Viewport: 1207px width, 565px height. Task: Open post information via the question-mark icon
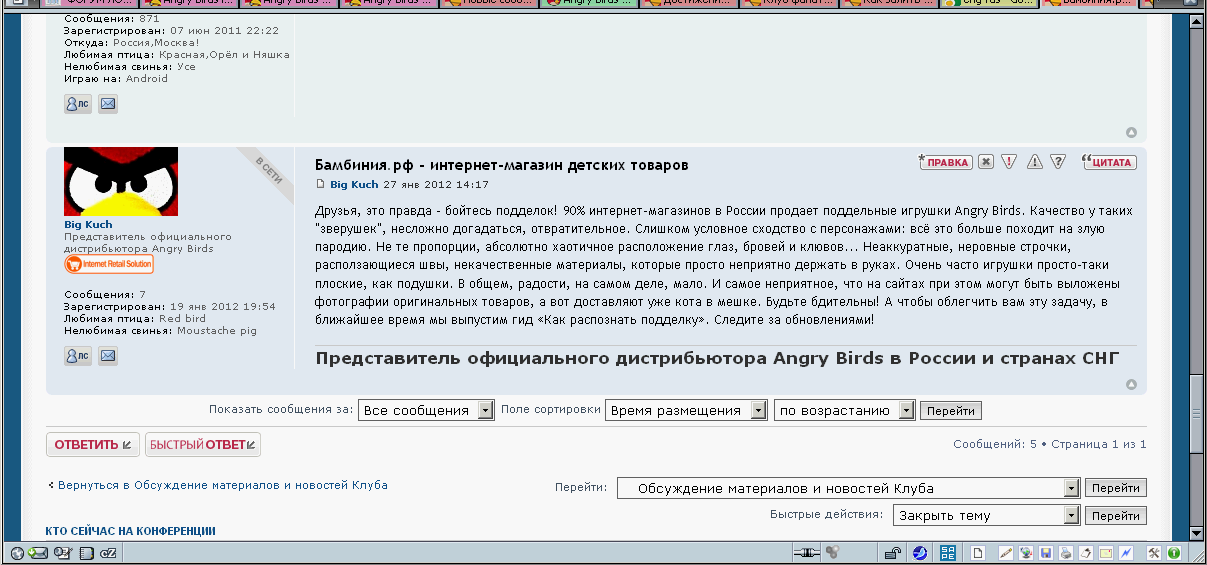(x=1058, y=162)
